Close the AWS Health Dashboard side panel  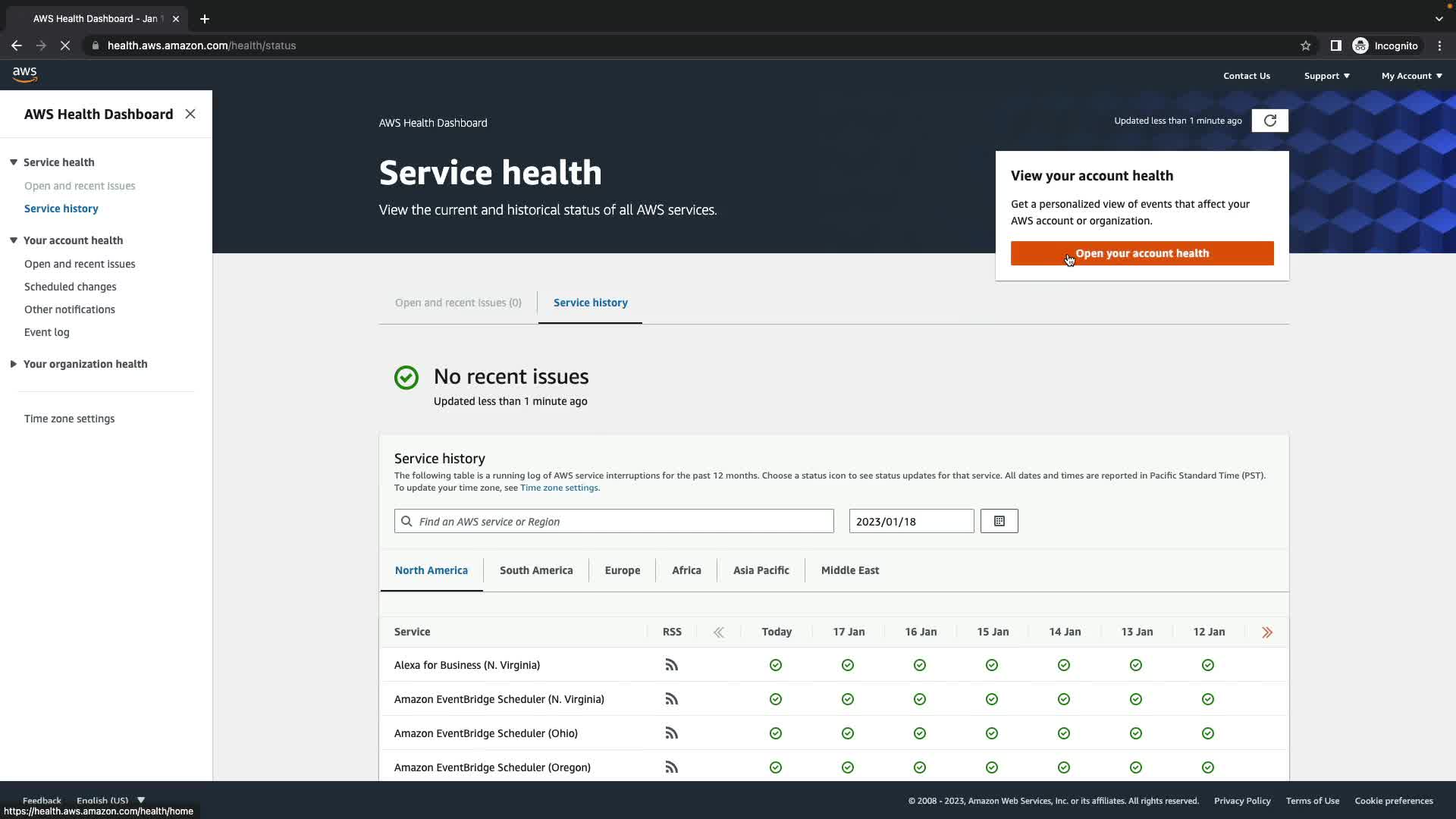click(x=190, y=114)
